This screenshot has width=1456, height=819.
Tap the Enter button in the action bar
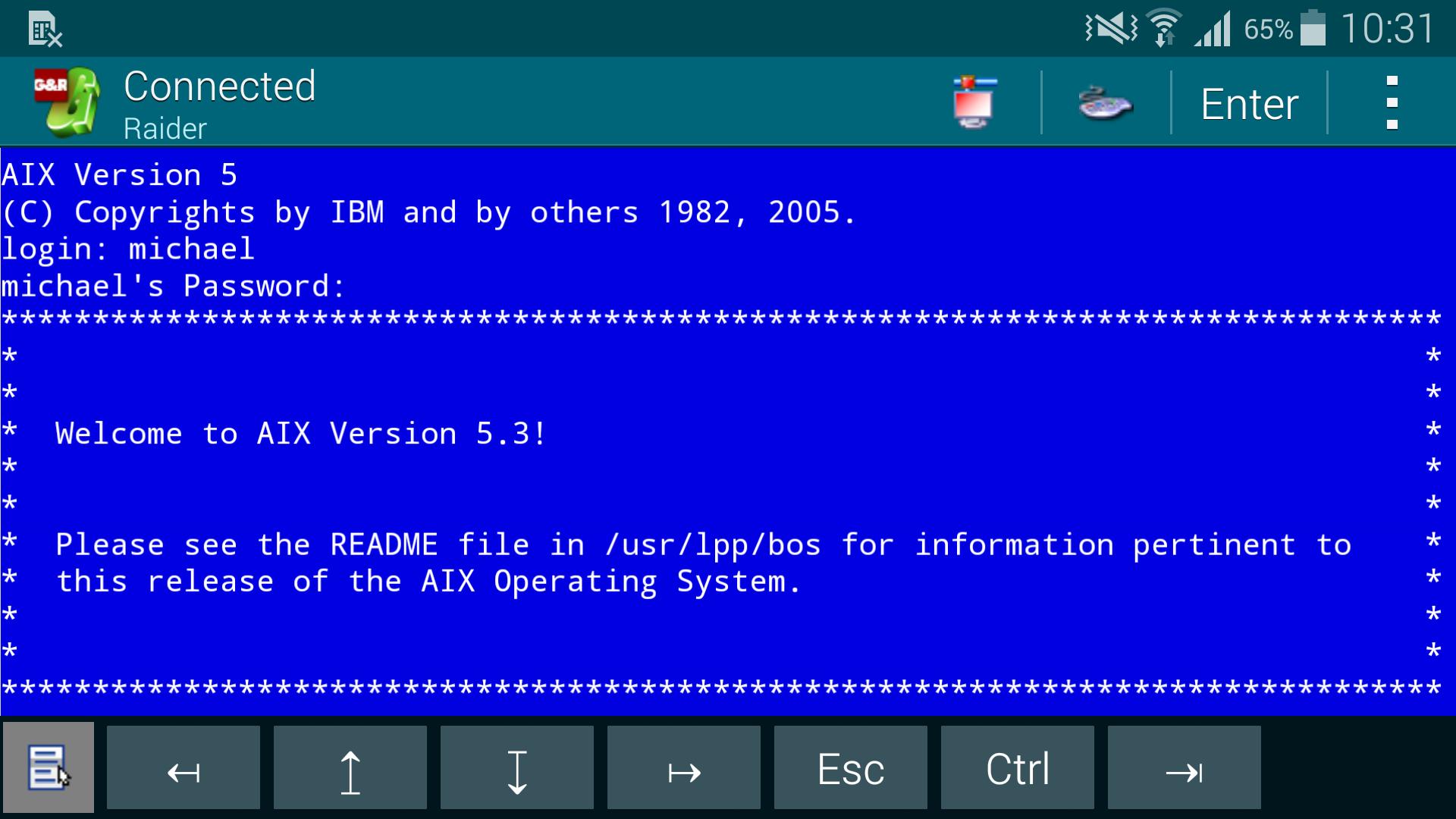pyautogui.click(x=1249, y=104)
